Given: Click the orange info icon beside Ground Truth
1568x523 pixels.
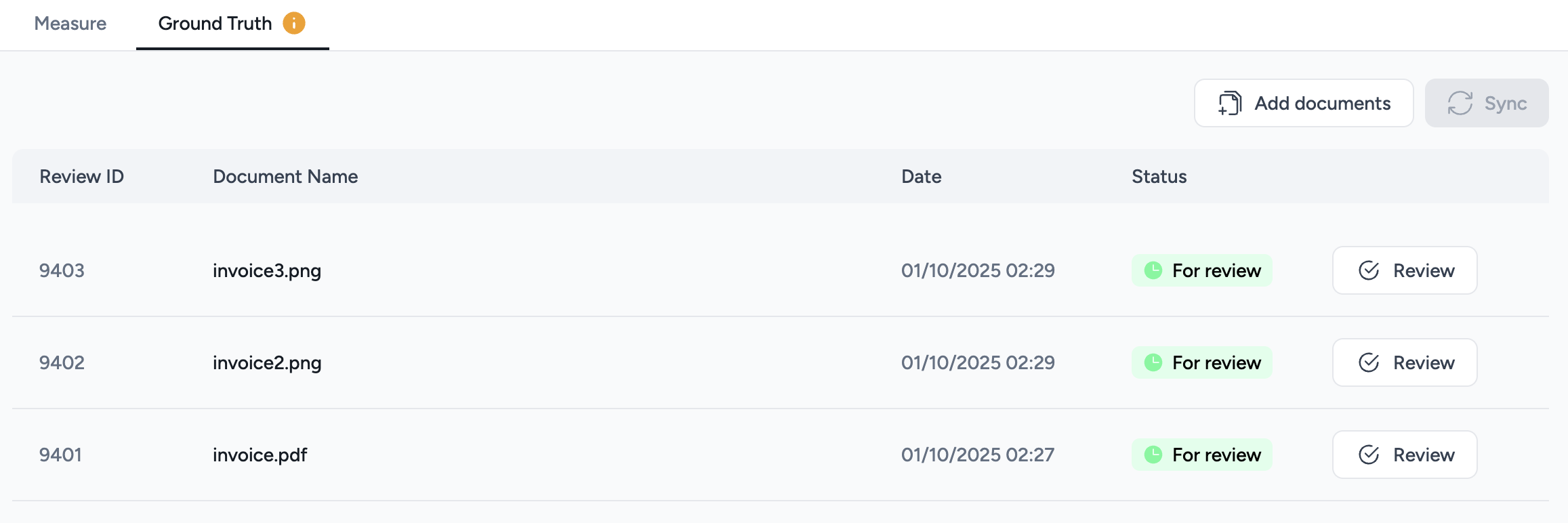Looking at the screenshot, I should (x=294, y=23).
